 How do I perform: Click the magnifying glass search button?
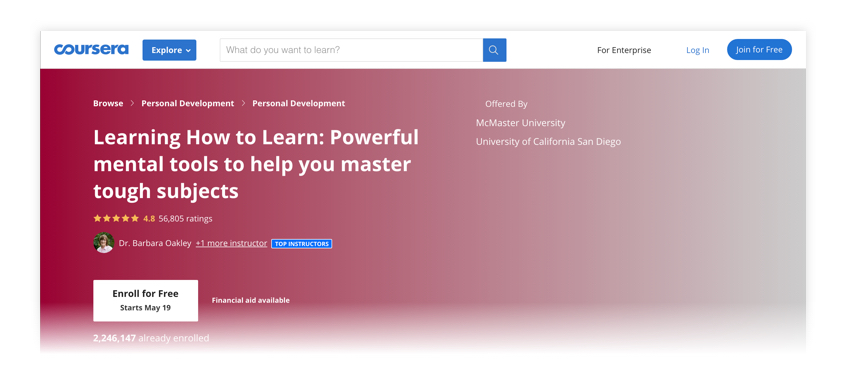point(494,50)
